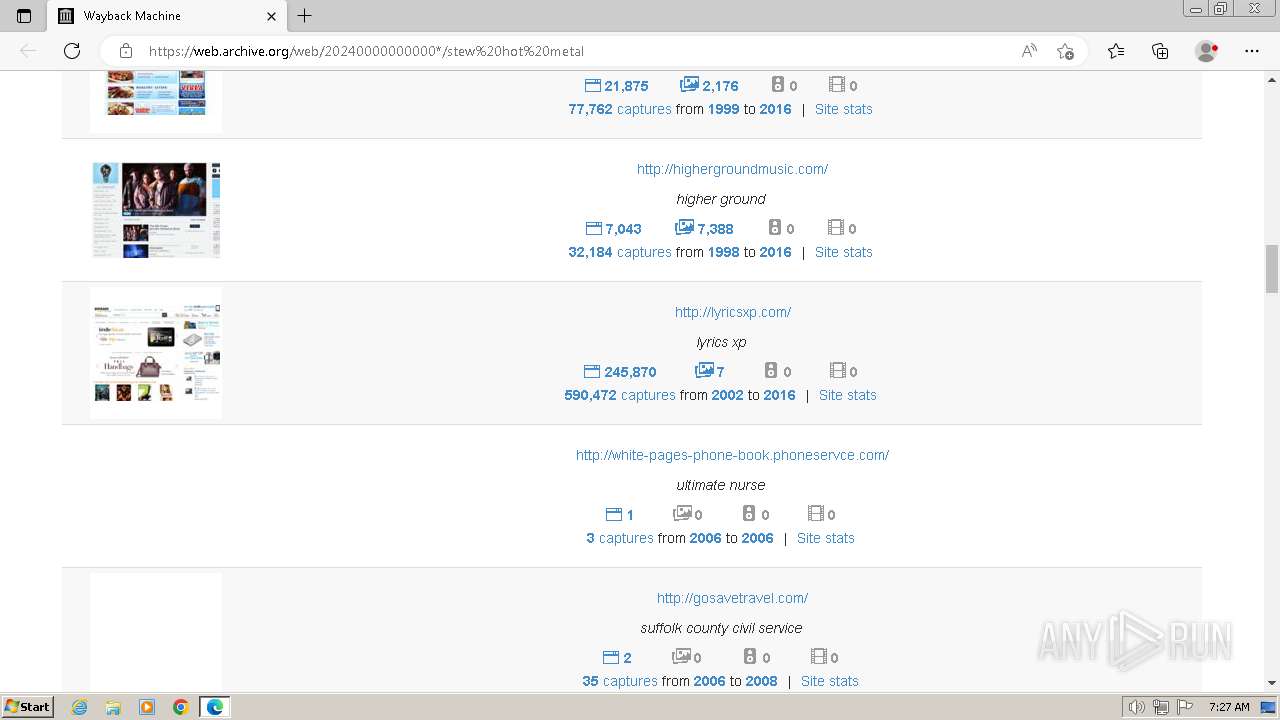Open Read aloud in address bar
This screenshot has width=1280, height=720.
tap(1029, 51)
